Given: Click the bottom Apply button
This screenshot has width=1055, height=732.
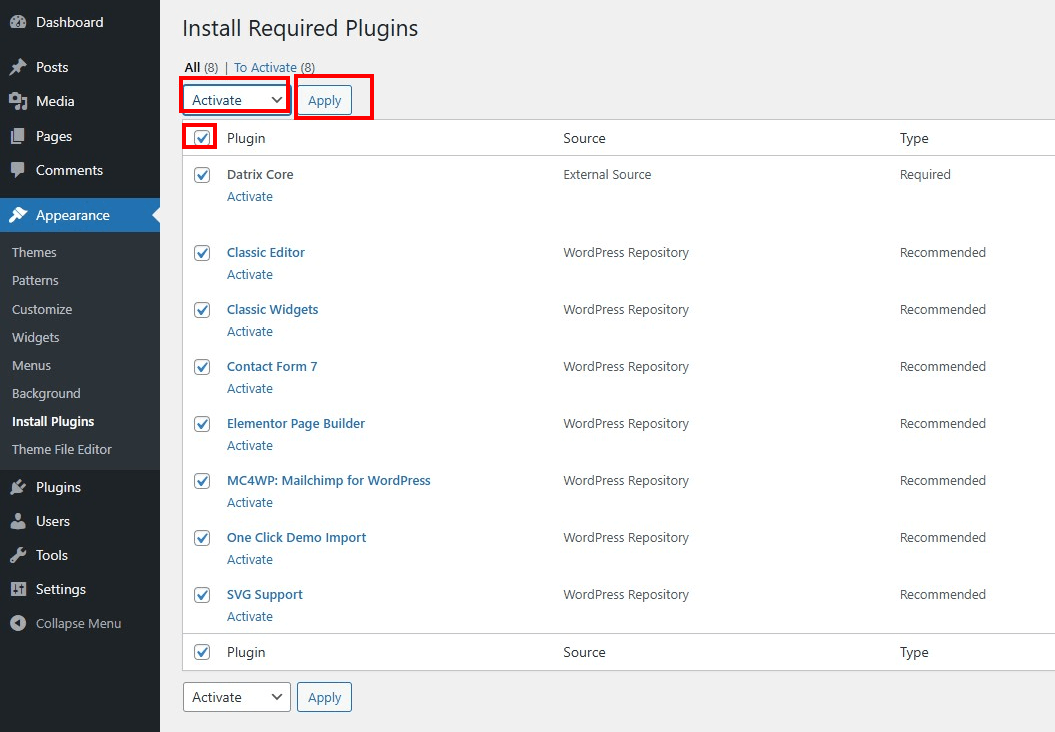Looking at the screenshot, I should [324, 697].
